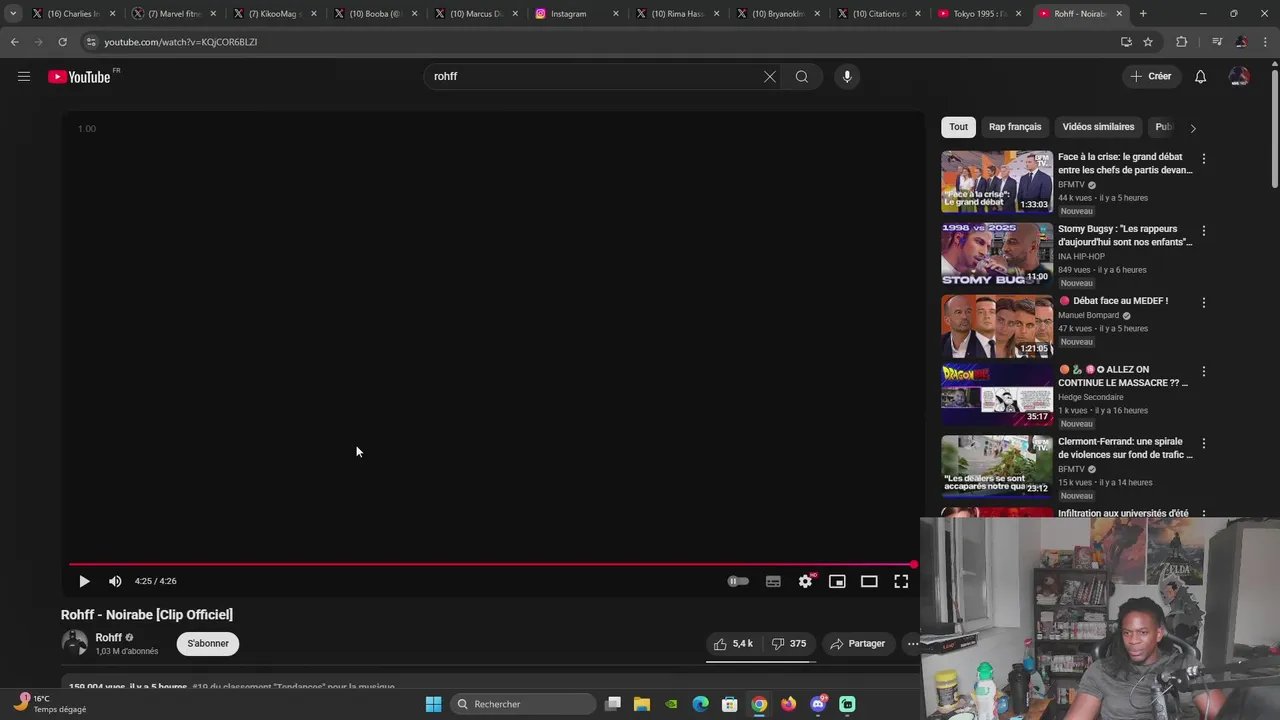1280x720 pixels.
Task: Open the player settings gear
Action: point(805,581)
